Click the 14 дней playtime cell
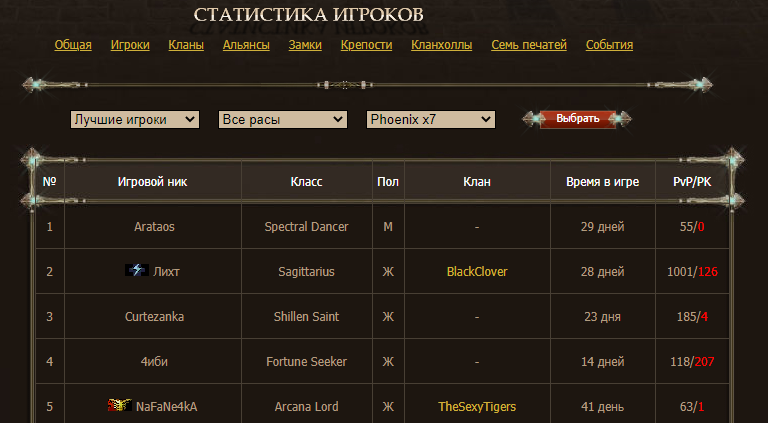Screen dimensions: 768x423 coord(602,362)
